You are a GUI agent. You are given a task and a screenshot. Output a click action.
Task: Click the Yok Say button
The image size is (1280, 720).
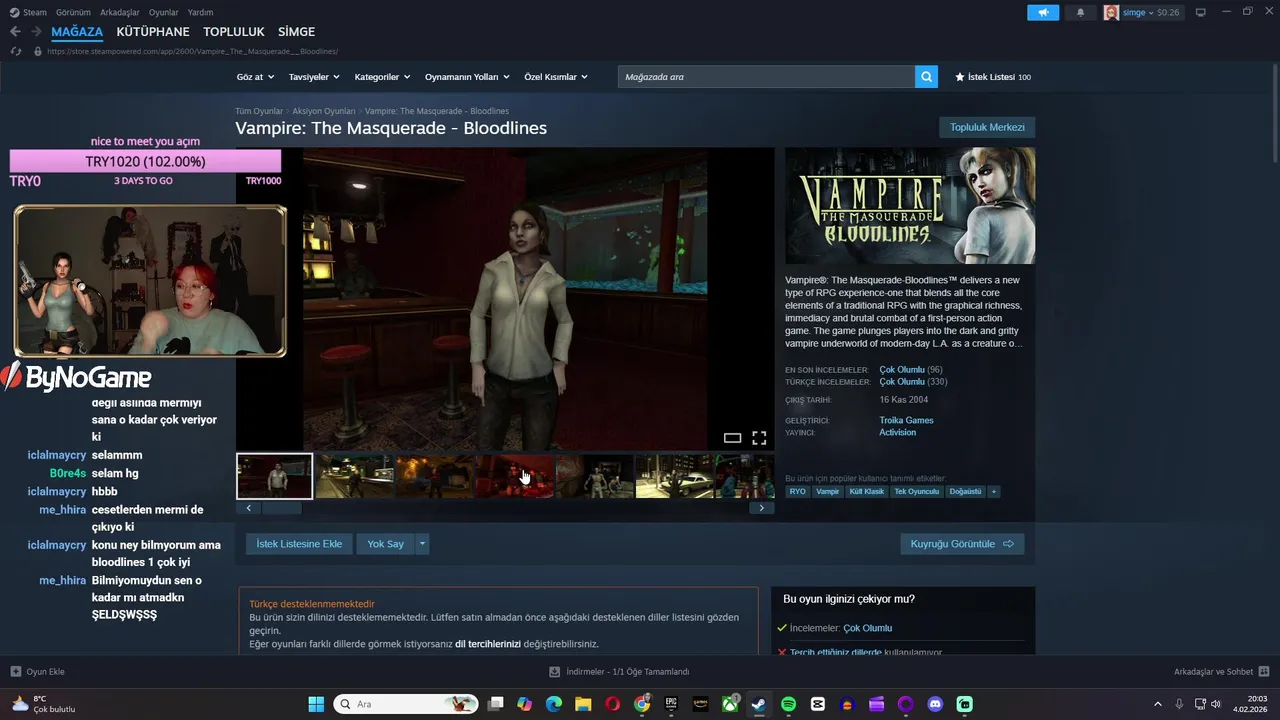(x=385, y=544)
